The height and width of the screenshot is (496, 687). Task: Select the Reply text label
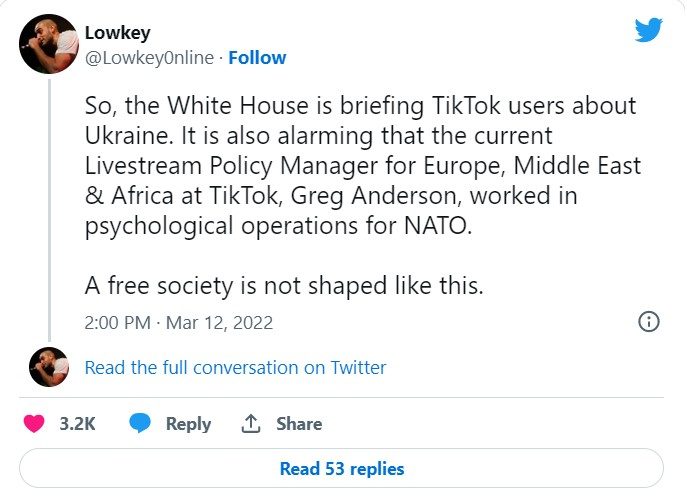[x=188, y=424]
